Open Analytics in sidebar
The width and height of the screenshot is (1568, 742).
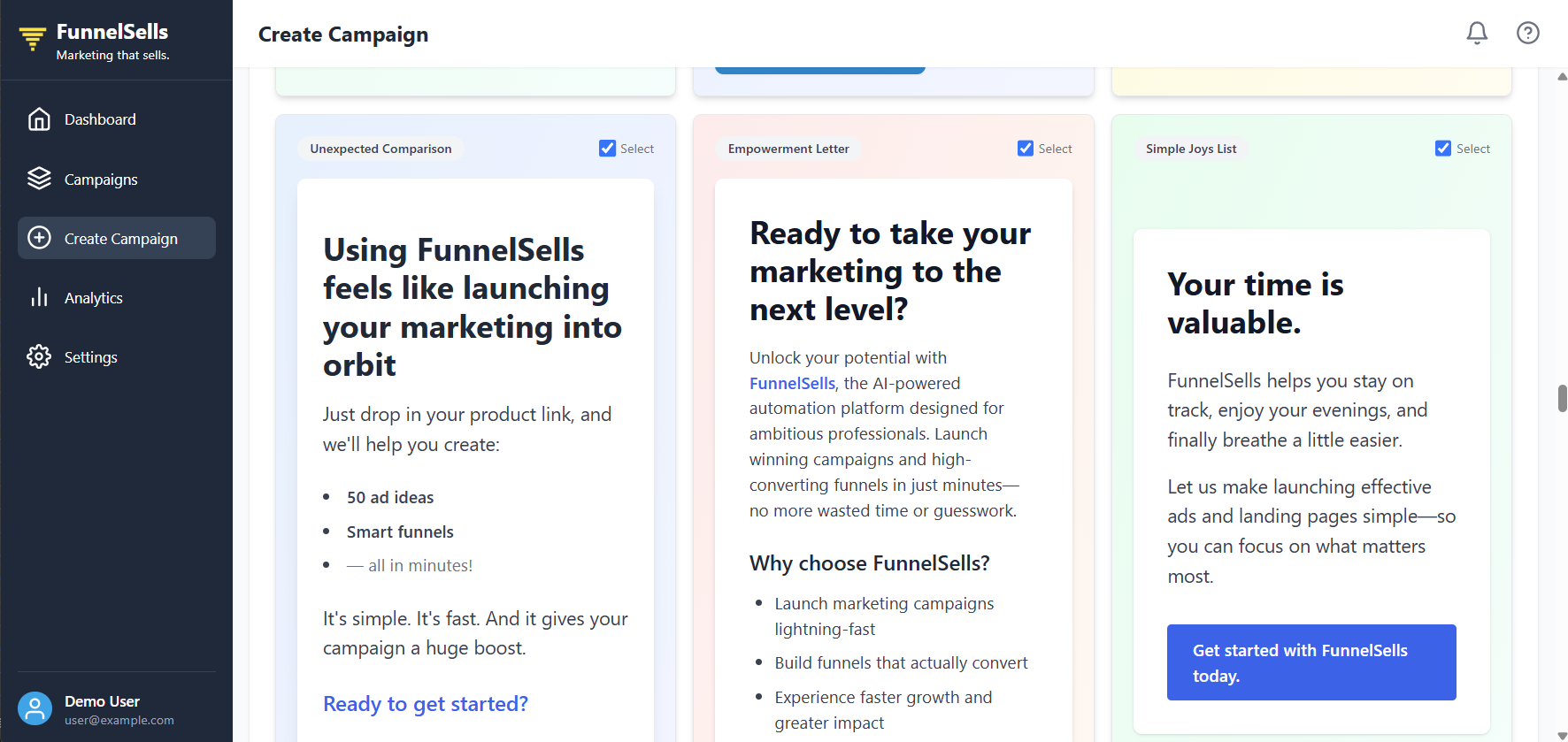coord(117,297)
